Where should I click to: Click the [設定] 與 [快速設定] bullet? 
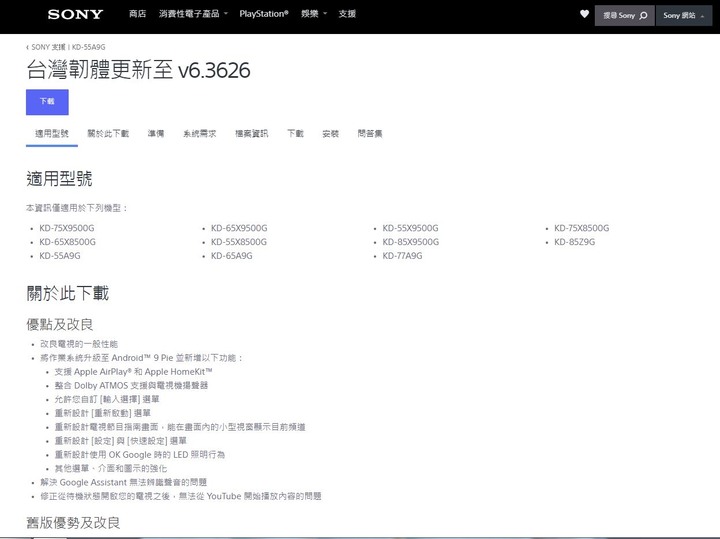tap(121, 441)
